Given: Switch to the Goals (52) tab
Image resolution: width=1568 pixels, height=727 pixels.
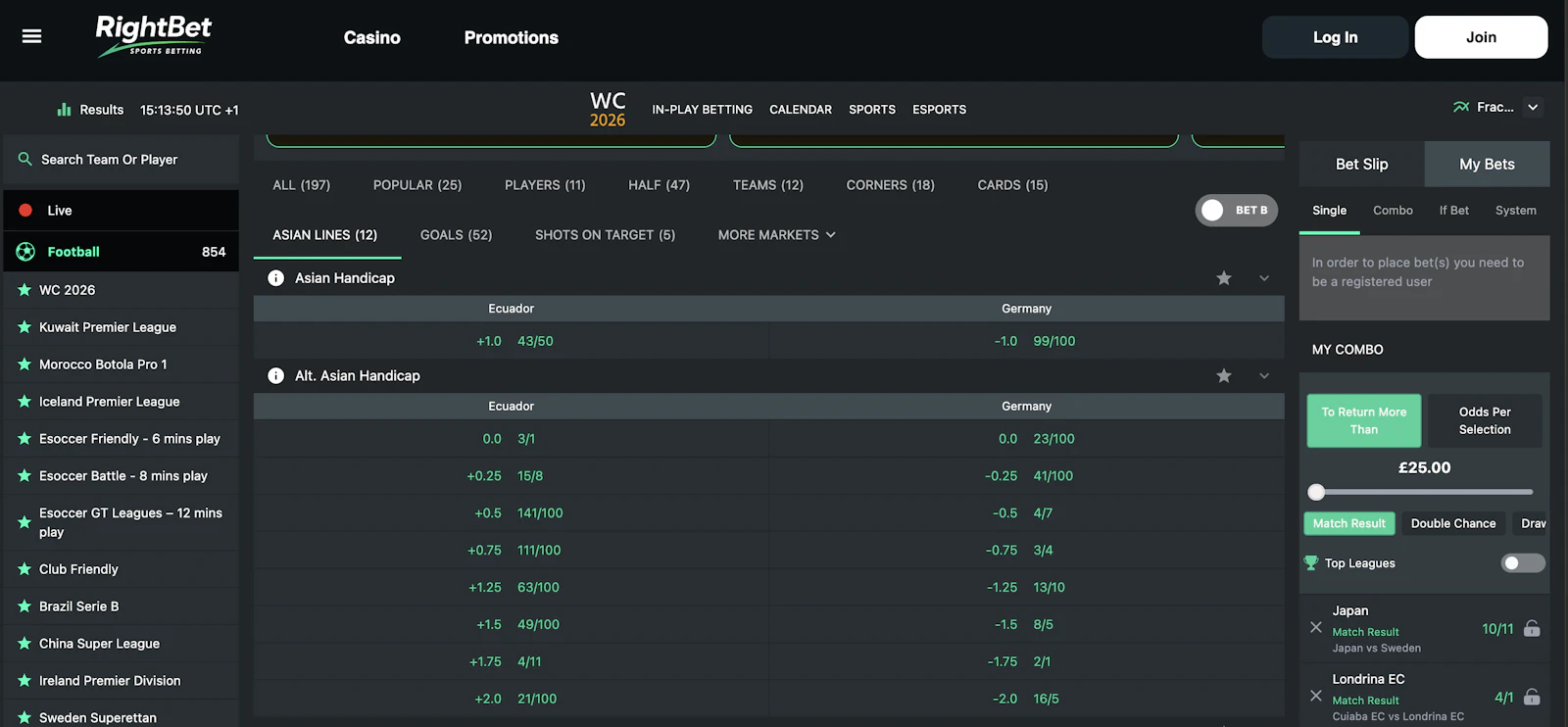Looking at the screenshot, I should [457, 235].
